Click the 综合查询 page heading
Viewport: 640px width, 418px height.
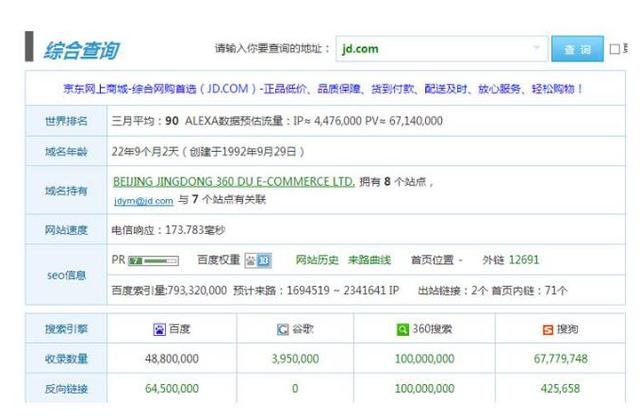(82, 51)
